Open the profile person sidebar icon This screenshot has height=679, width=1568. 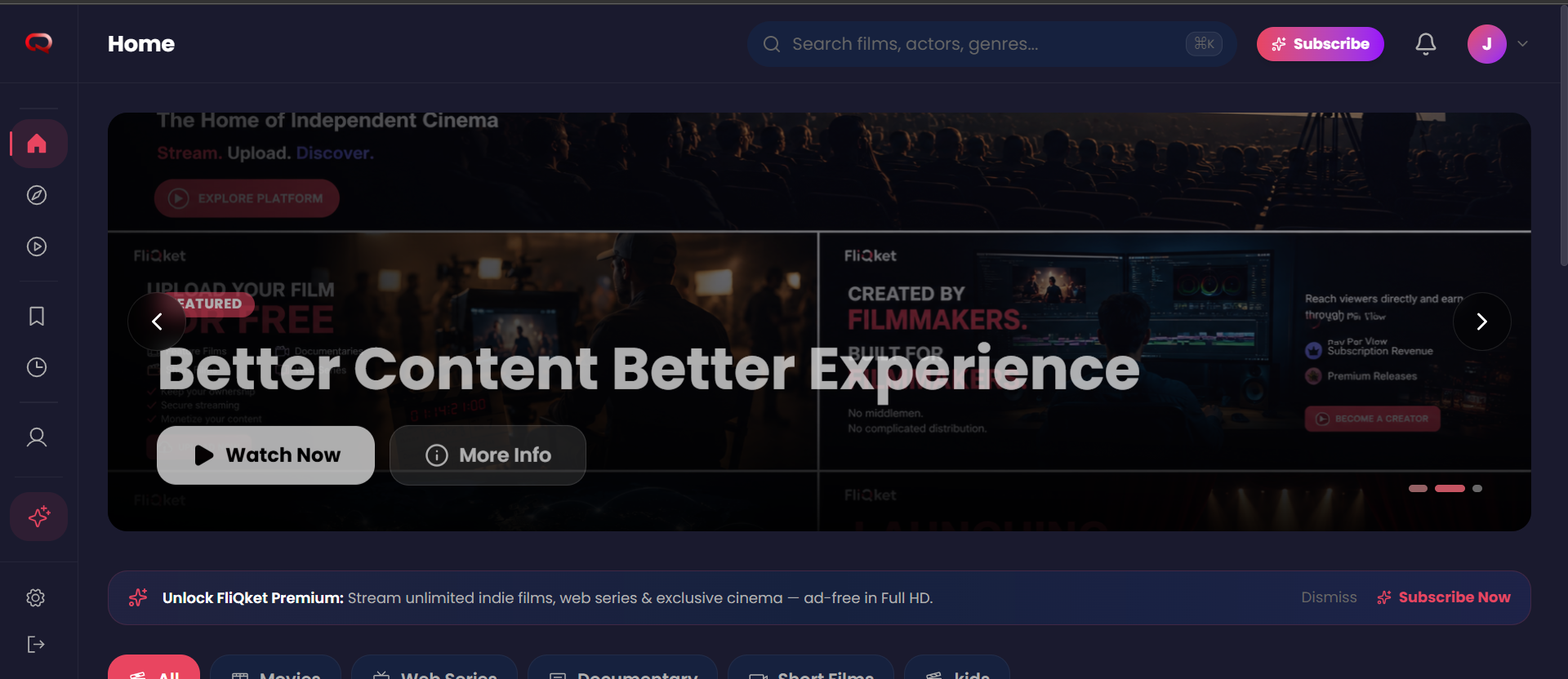(x=37, y=437)
